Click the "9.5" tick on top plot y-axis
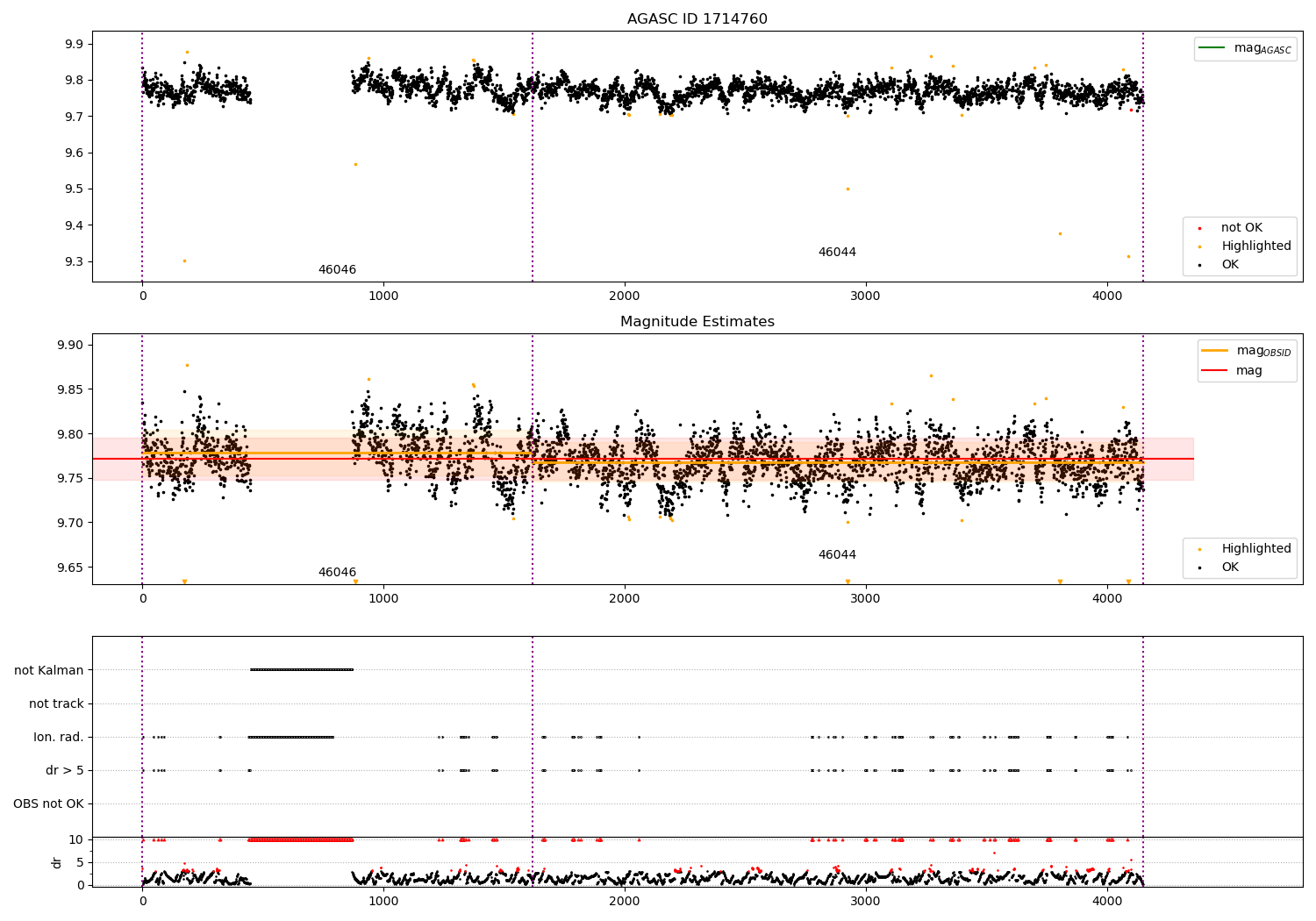Image resolution: width=1316 pixels, height=921 pixels. 75,189
